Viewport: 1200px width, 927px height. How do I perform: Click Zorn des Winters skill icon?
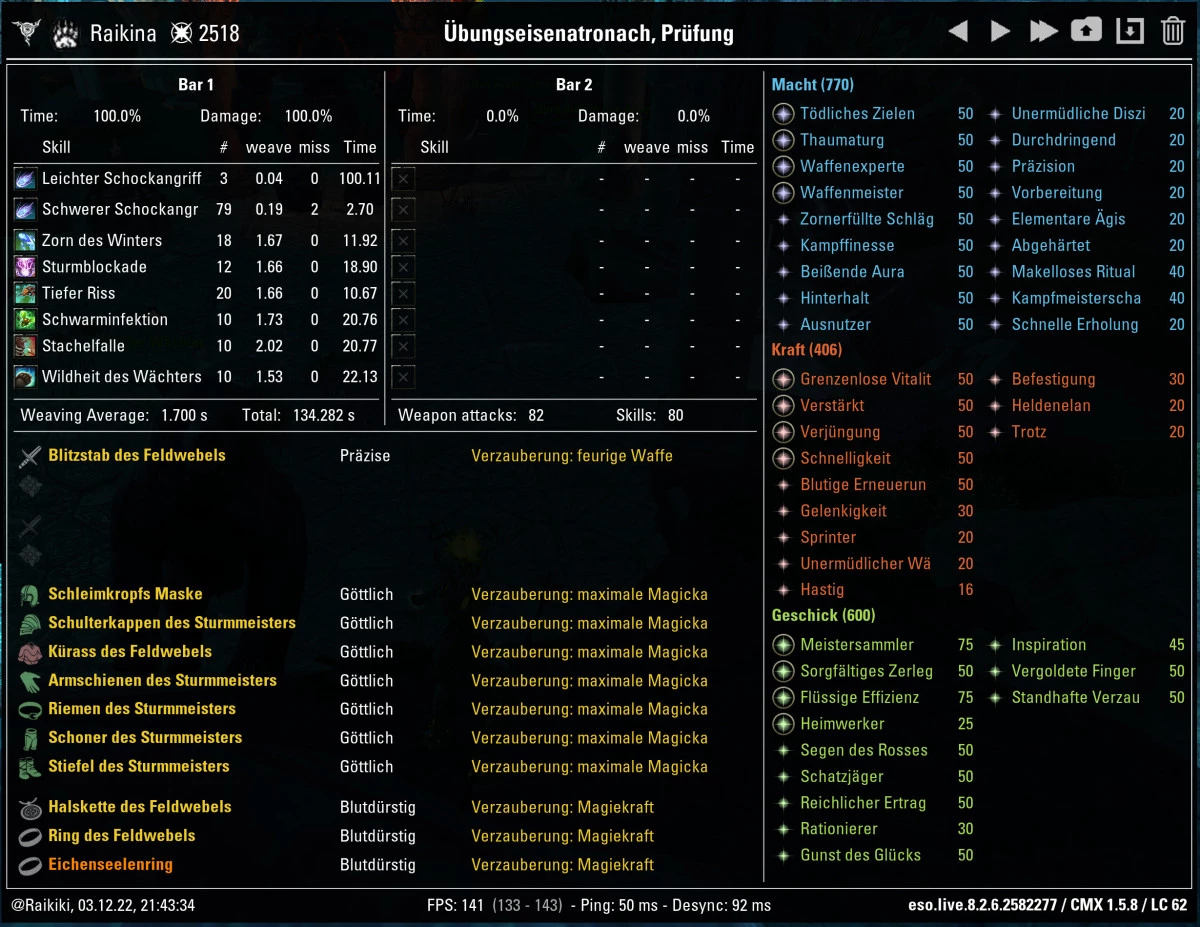pyautogui.click(x=26, y=241)
